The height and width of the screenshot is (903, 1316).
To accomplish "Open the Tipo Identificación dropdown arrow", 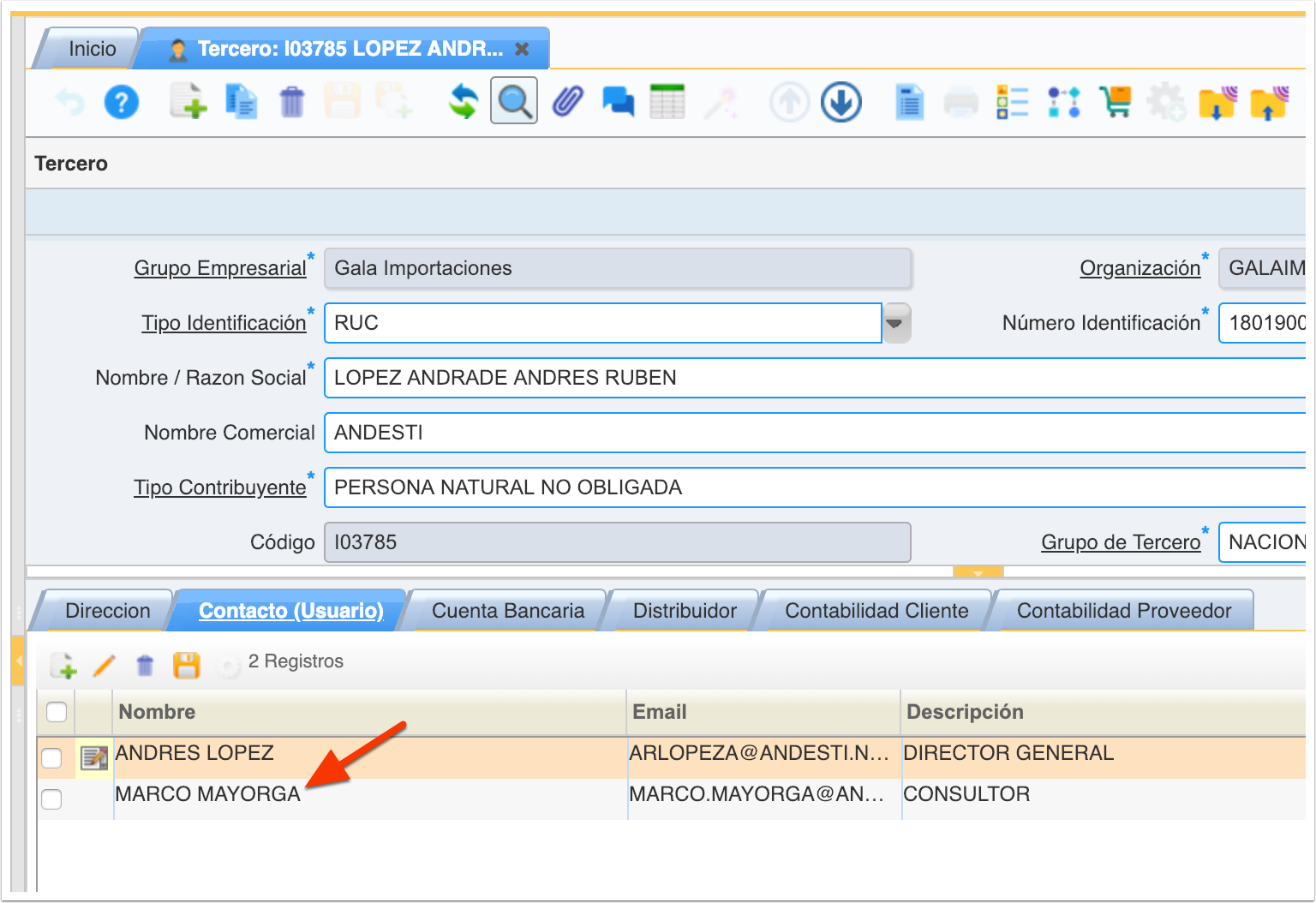I will coord(897,323).
